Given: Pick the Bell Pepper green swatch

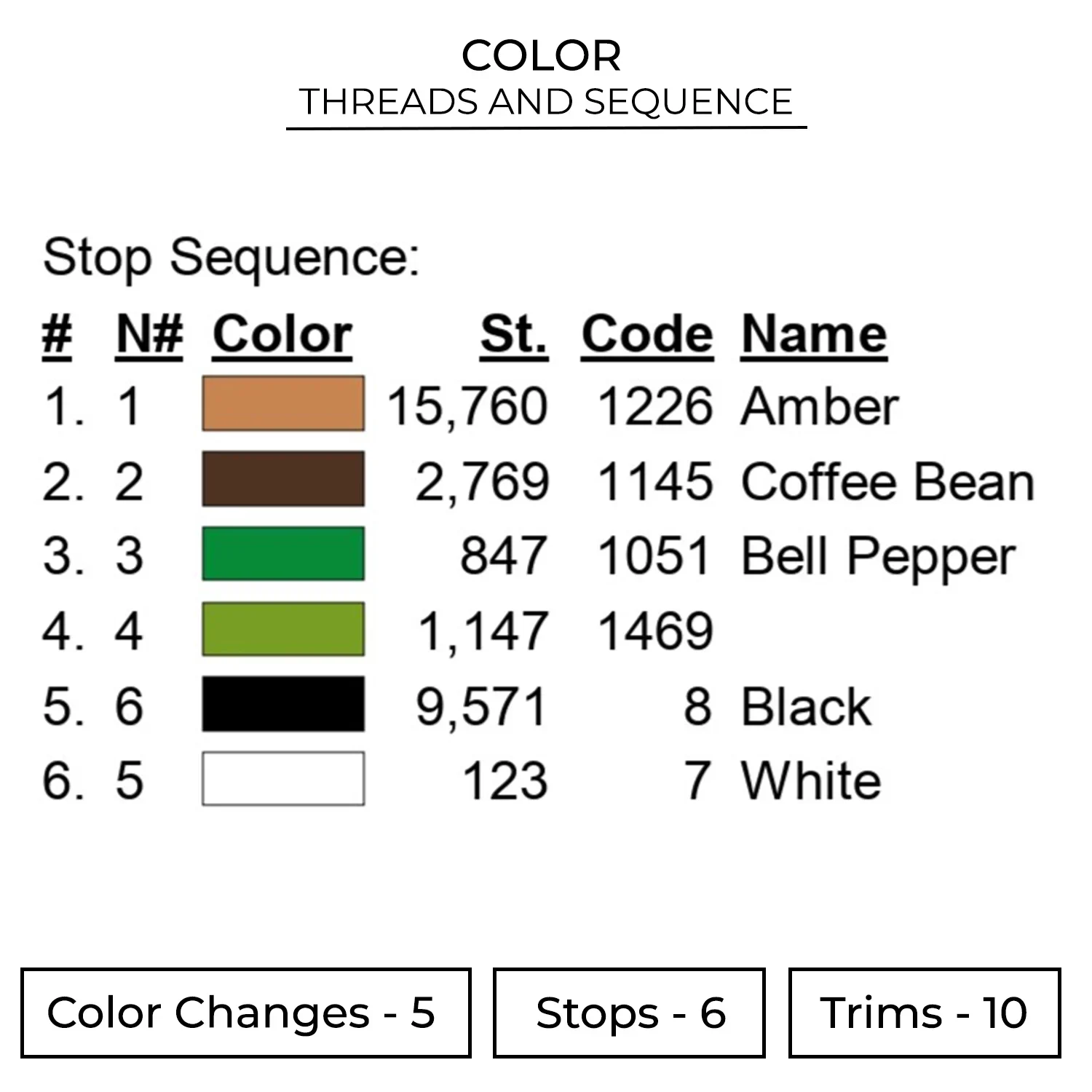Looking at the screenshot, I should click(x=283, y=554).
